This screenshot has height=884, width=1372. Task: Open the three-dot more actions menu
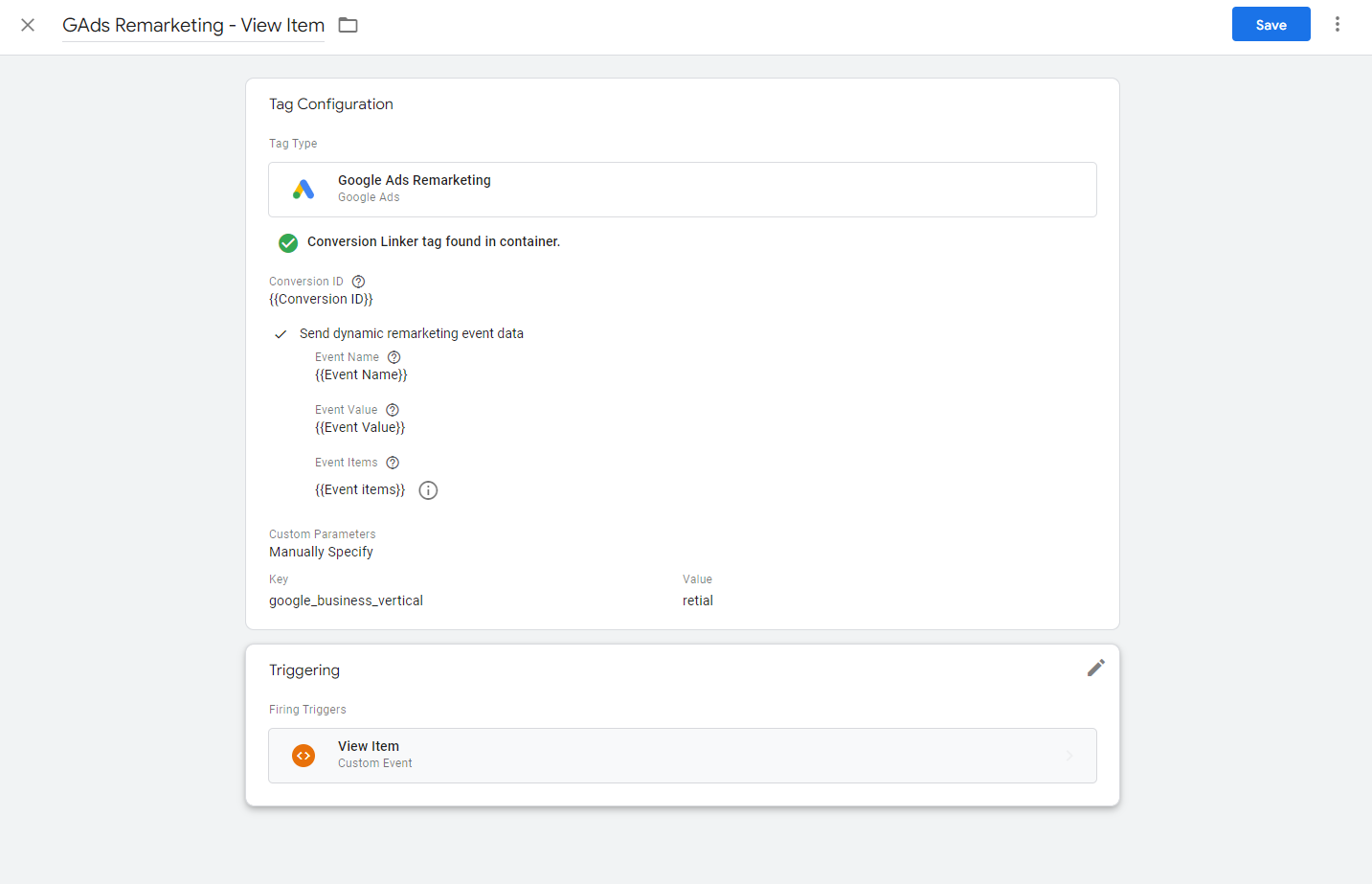click(1338, 24)
